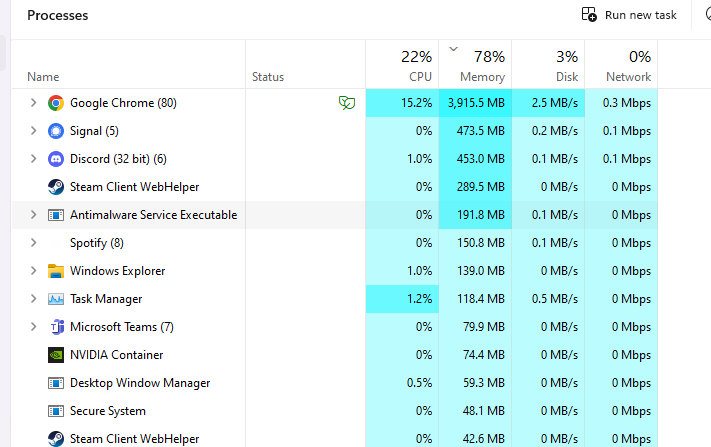This screenshot has height=447, width=711.
Task: Select the Secure System process name
Action: click(x=108, y=411)
